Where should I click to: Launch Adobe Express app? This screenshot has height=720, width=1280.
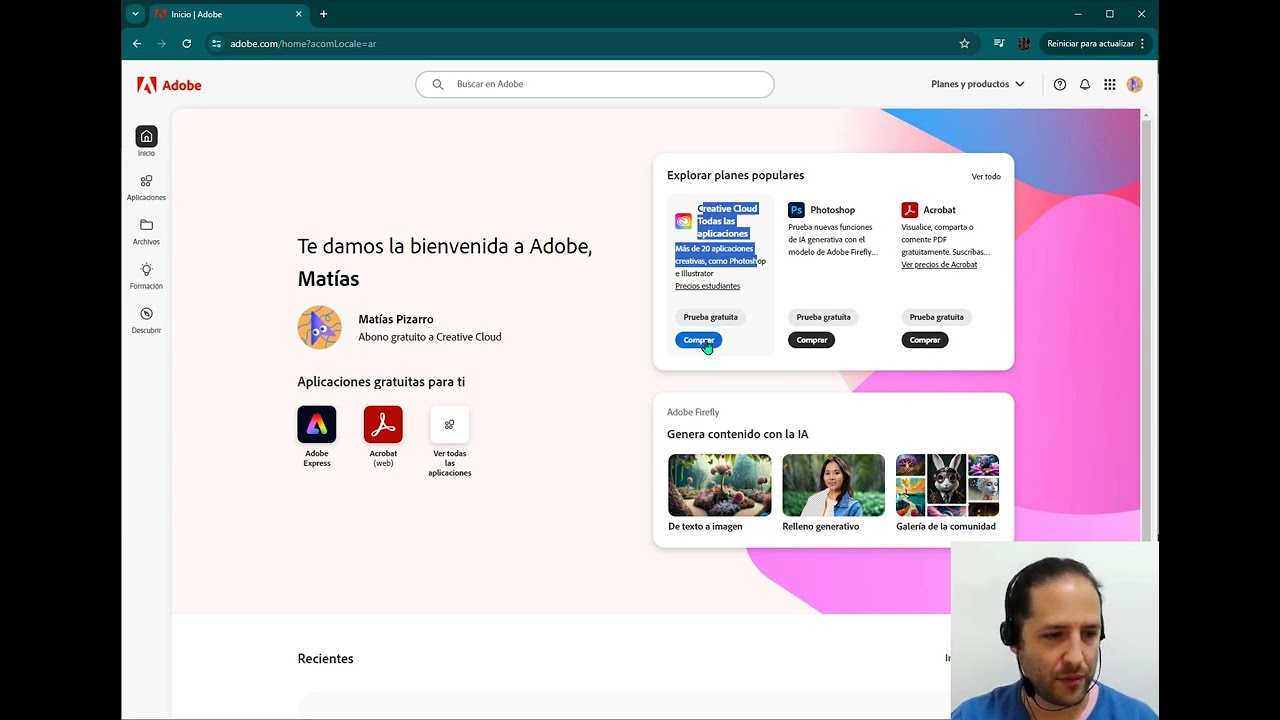pos(316,424)
